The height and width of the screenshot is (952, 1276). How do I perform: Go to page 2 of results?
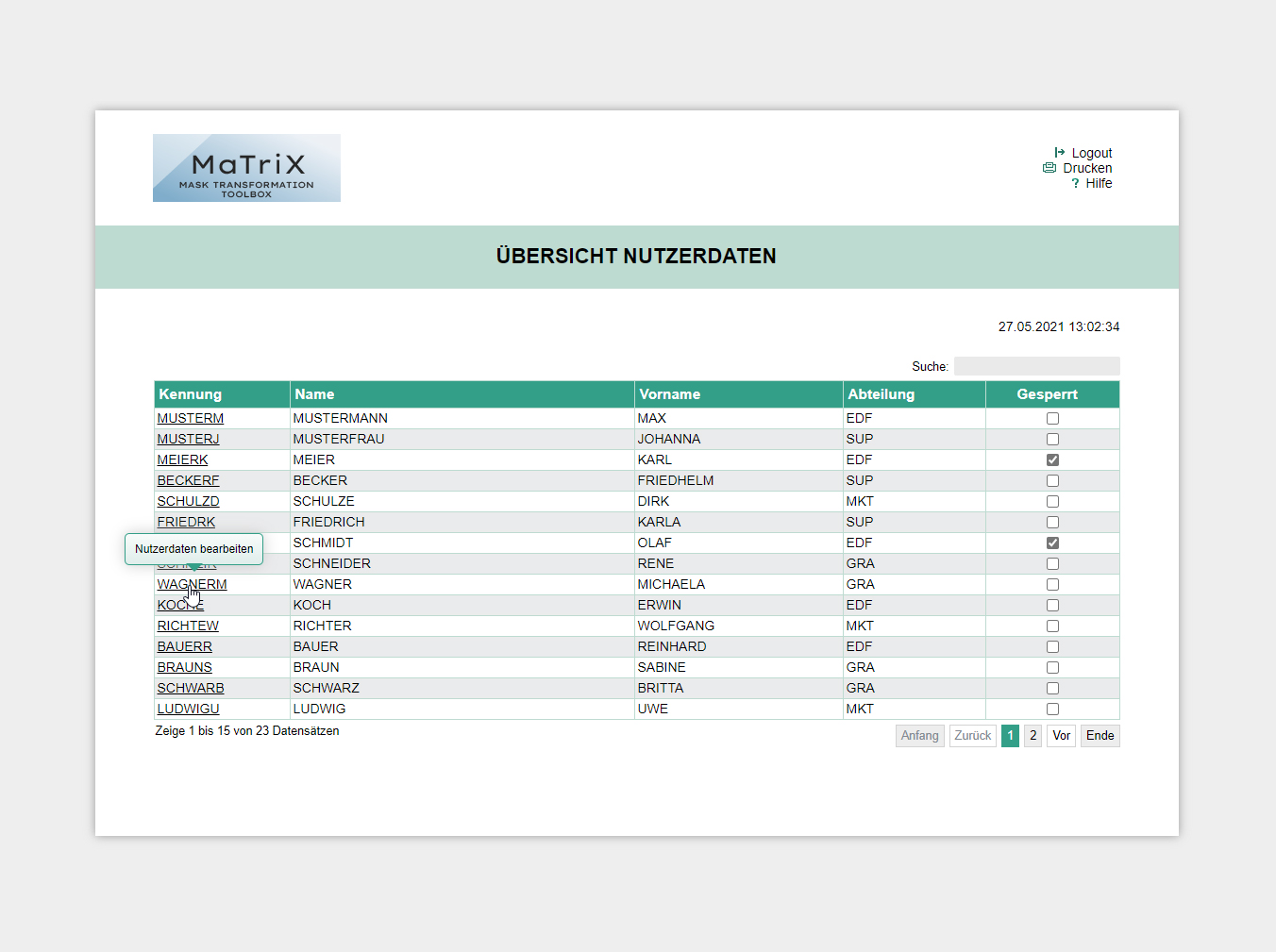pos(1033,736)
